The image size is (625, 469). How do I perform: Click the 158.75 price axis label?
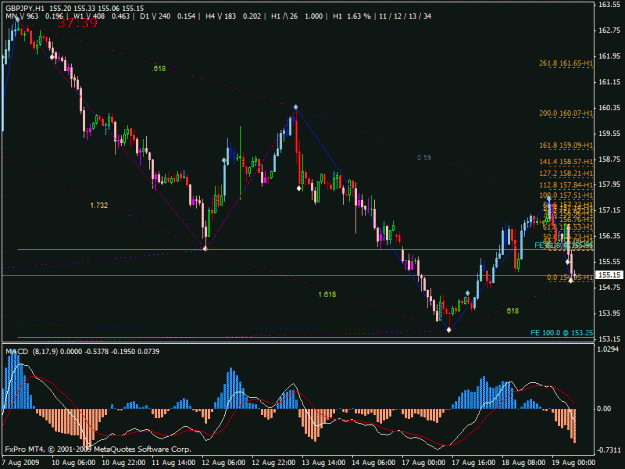point(609,159)
